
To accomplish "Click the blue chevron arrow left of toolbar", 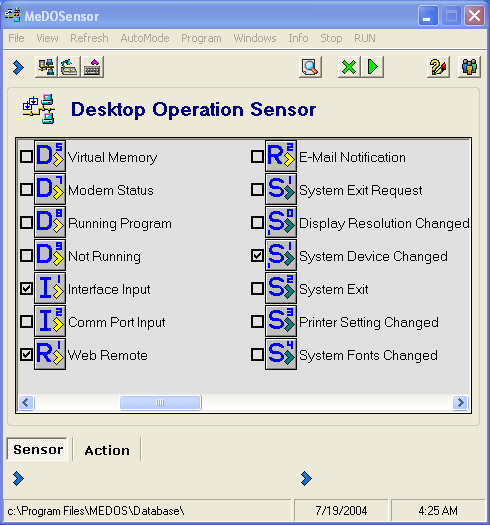I will pos(18,67).
